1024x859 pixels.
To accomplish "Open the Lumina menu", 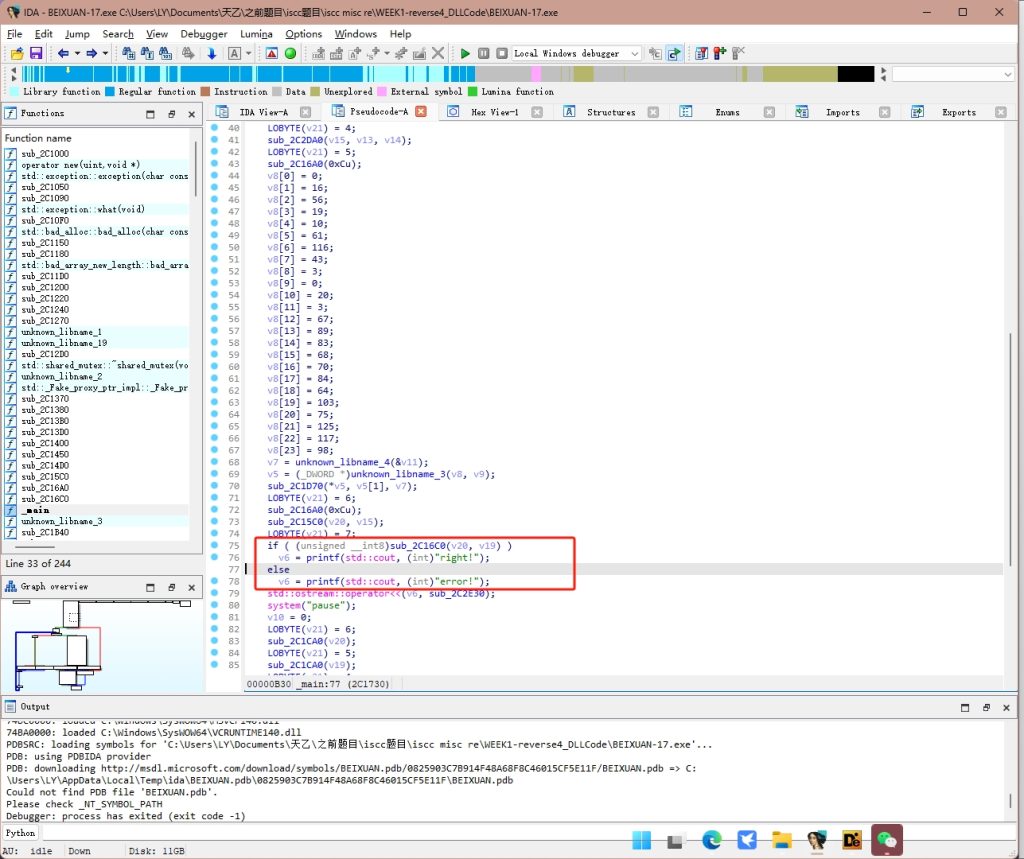I will (256, 34).
